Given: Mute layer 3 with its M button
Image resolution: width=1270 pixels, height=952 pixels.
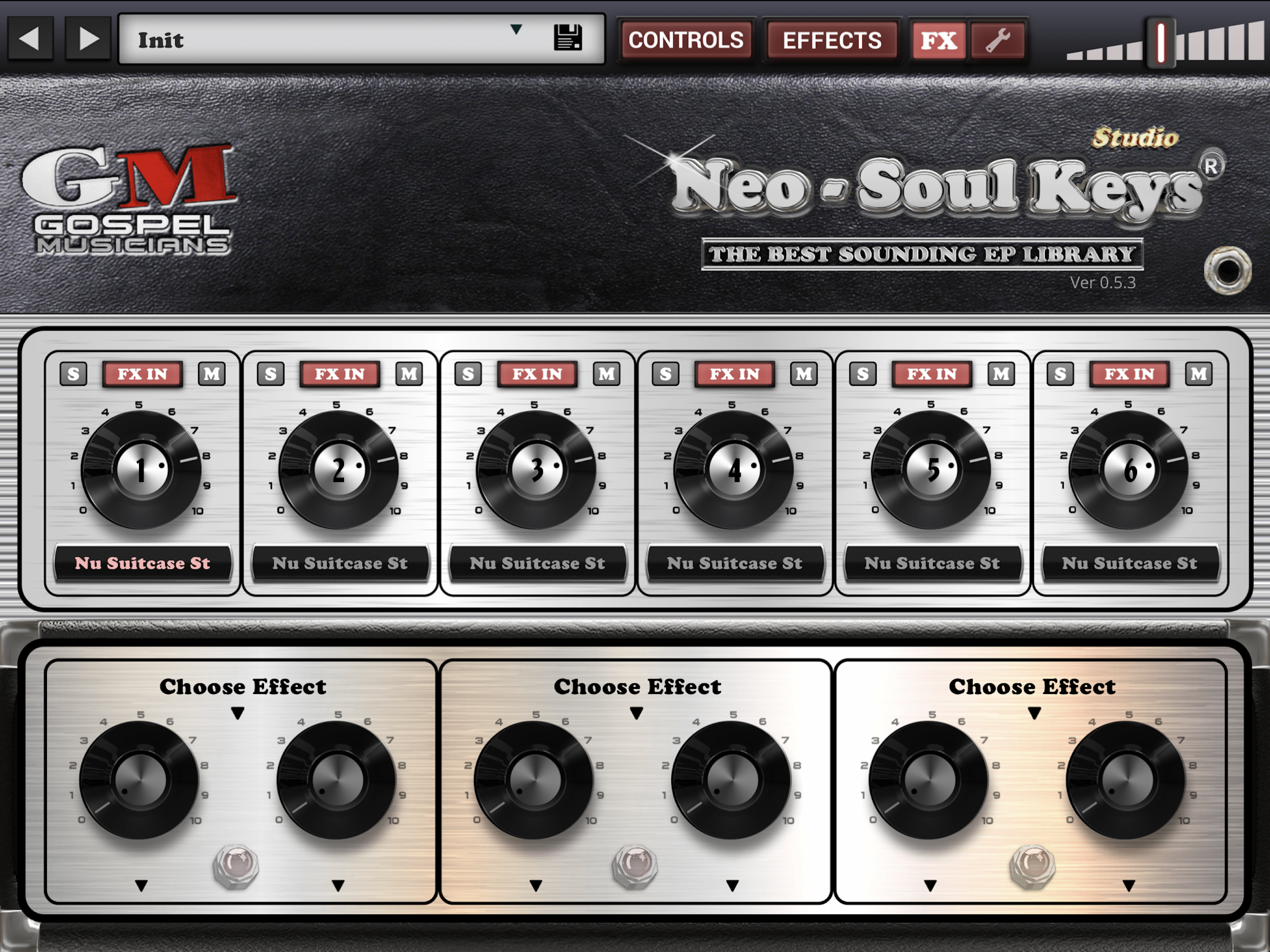Looking at the screenshot, I should click(606, 374).
